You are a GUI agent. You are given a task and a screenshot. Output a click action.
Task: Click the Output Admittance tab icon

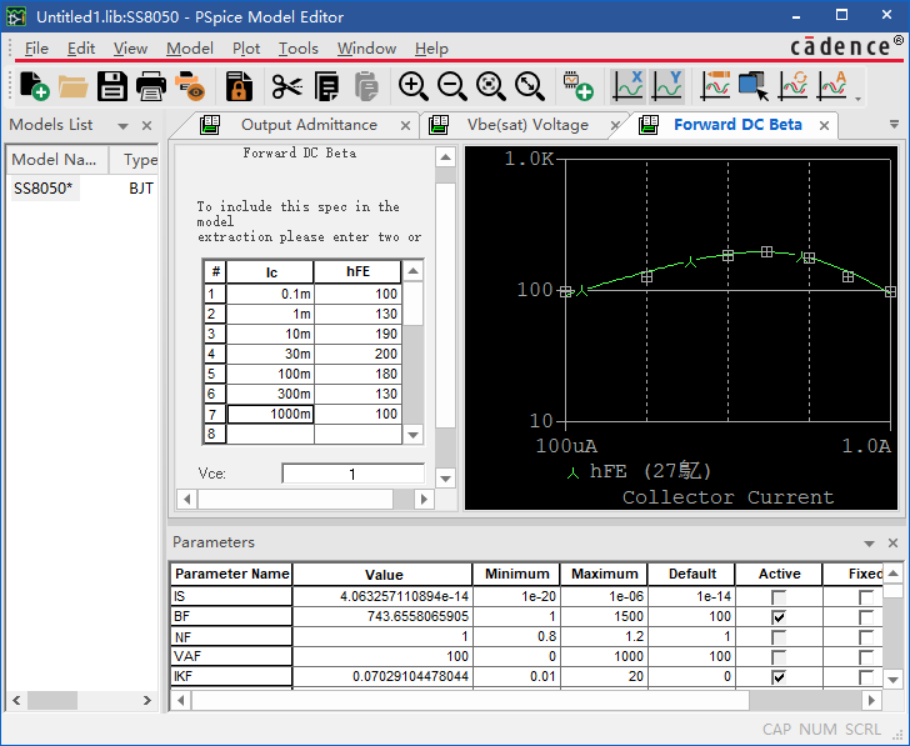coord(210,125)
